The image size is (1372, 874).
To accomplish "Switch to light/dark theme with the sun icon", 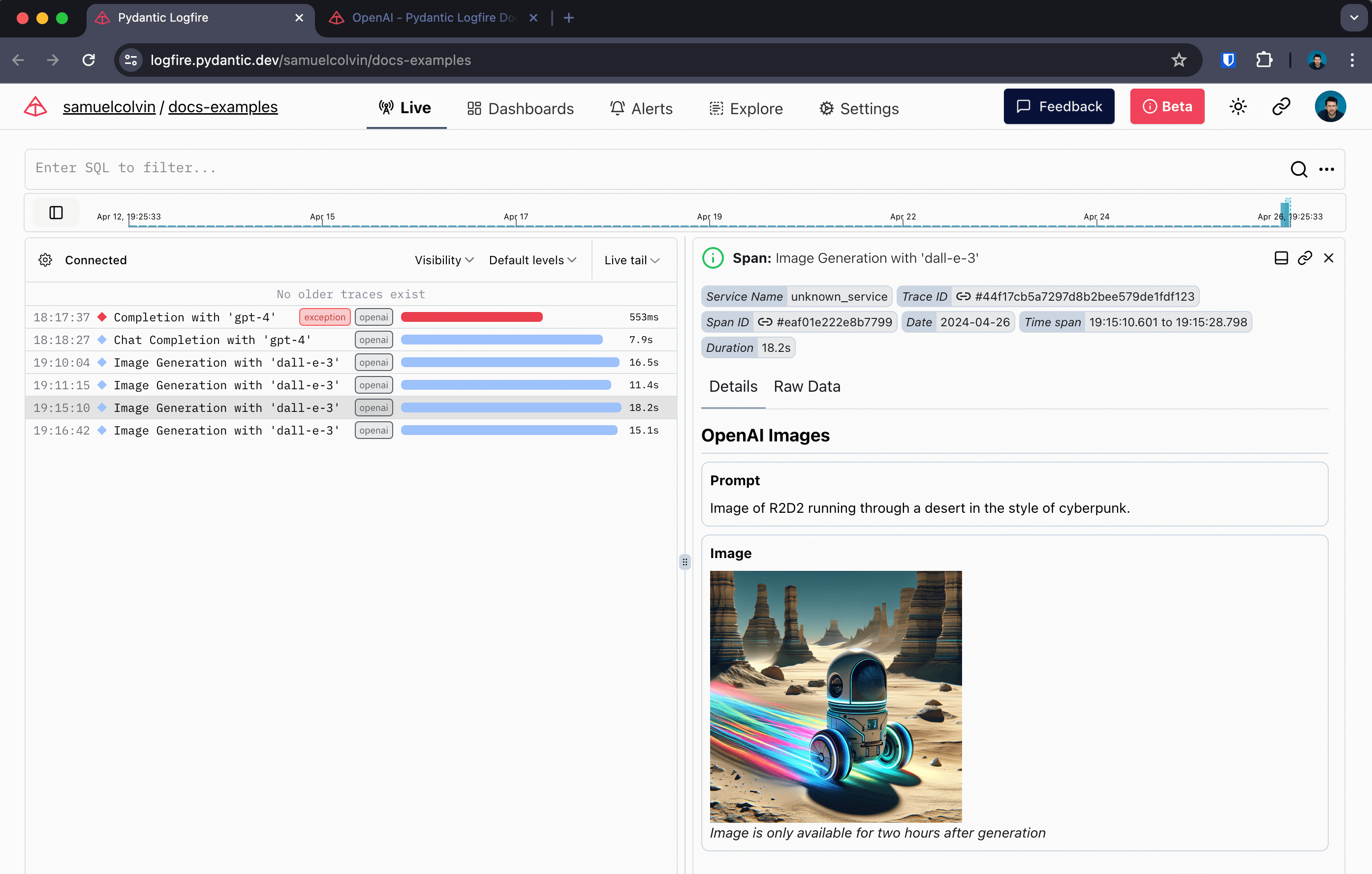I will (1238, 106).
